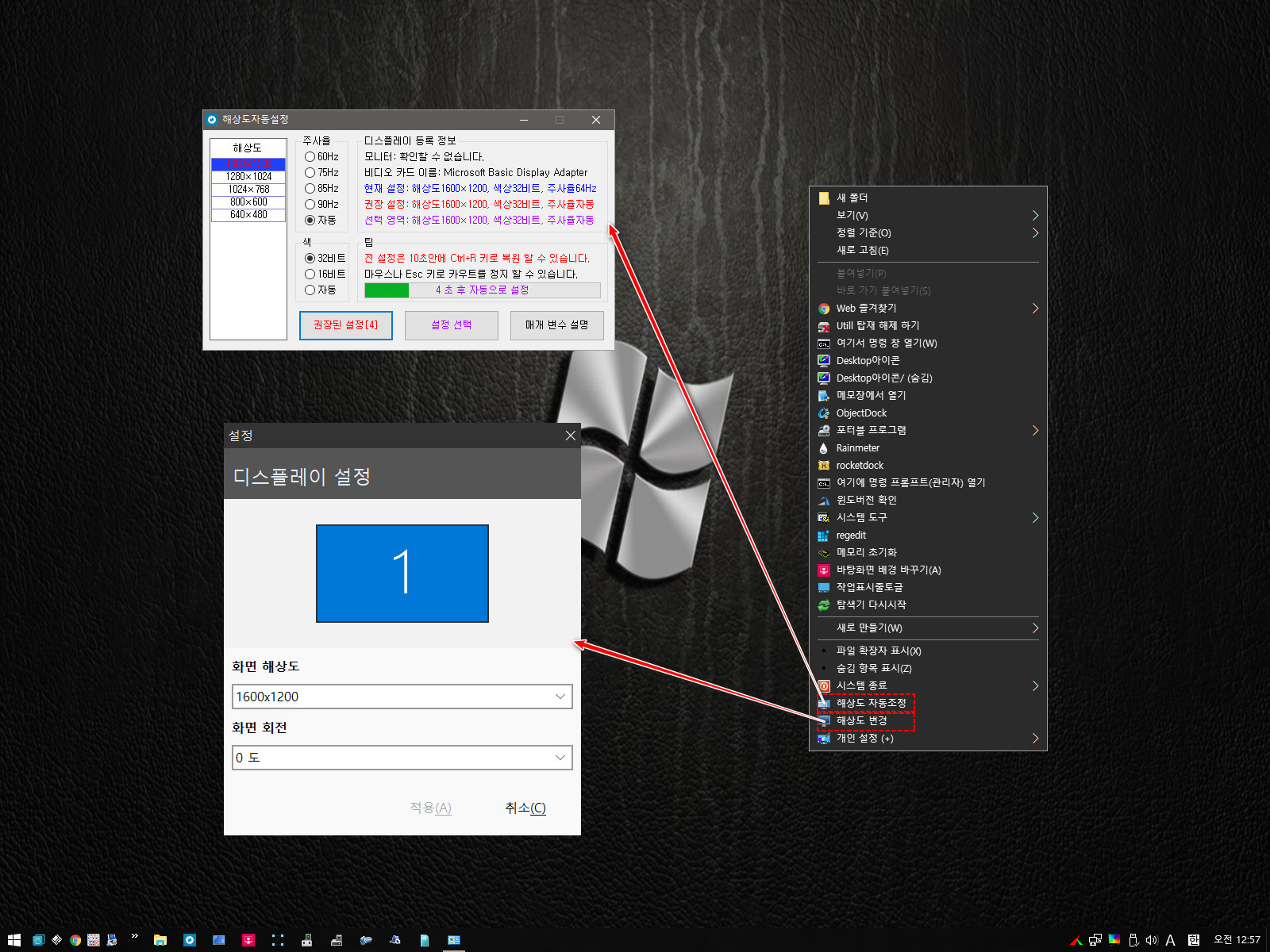
Task: Open File Explorer folder icon on taskbar
Action: click(160, 940)
